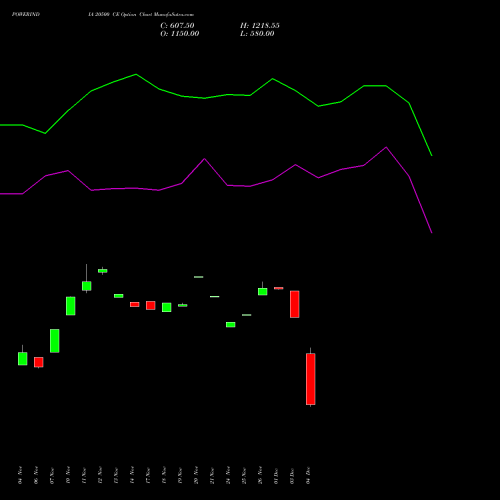This screenshot has width=500, height=500.
Task: Select the 20 Nov date label
Action: [x=196, y=475]
